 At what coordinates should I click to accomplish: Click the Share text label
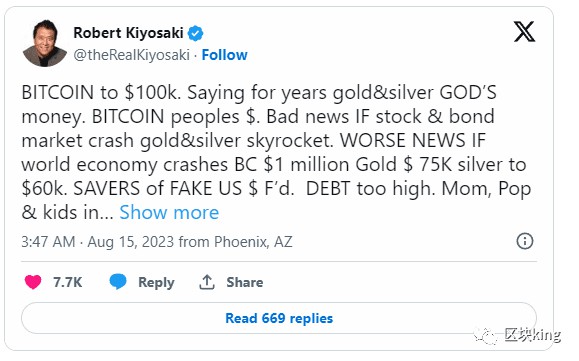(x=245, y=282)
